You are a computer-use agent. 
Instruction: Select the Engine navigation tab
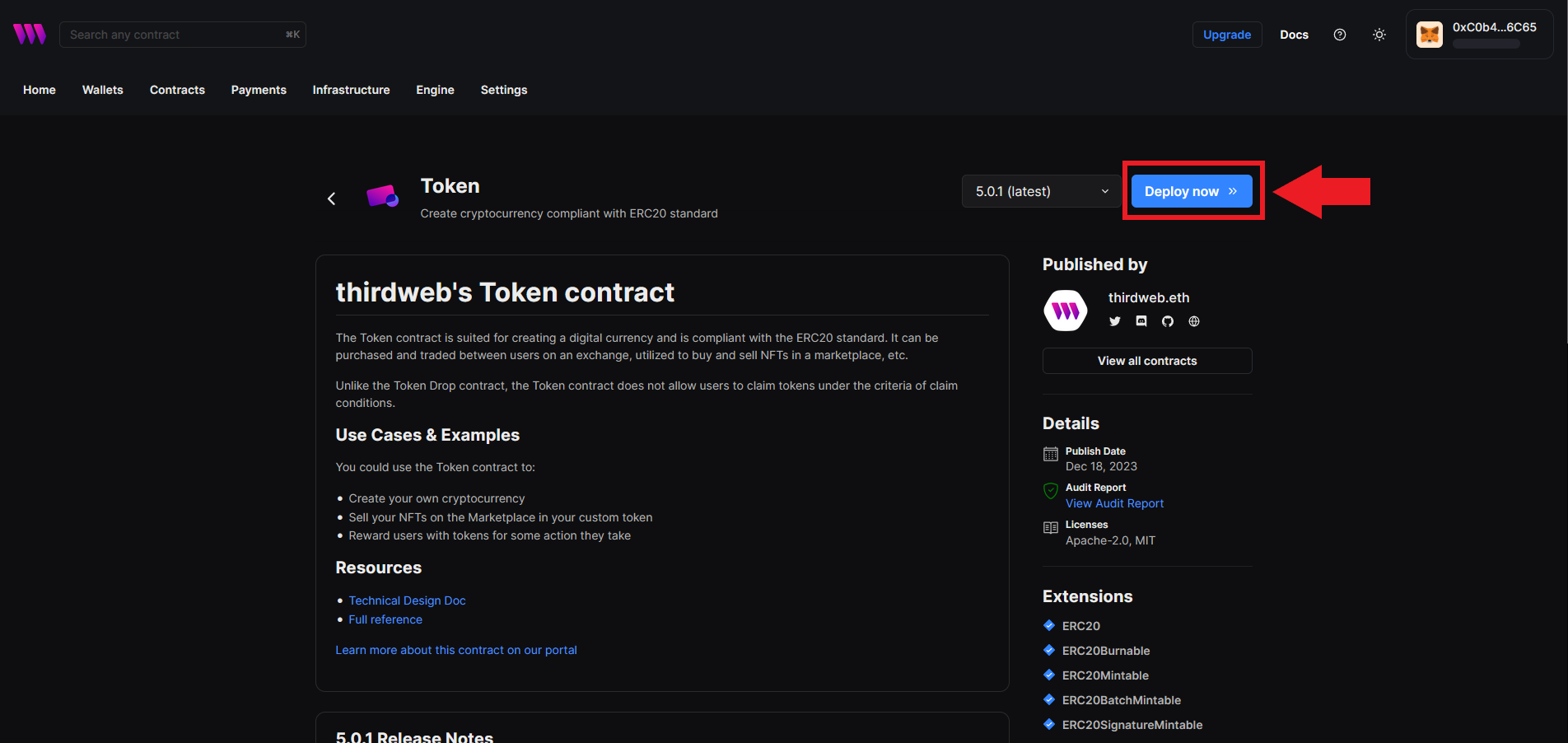435,90
